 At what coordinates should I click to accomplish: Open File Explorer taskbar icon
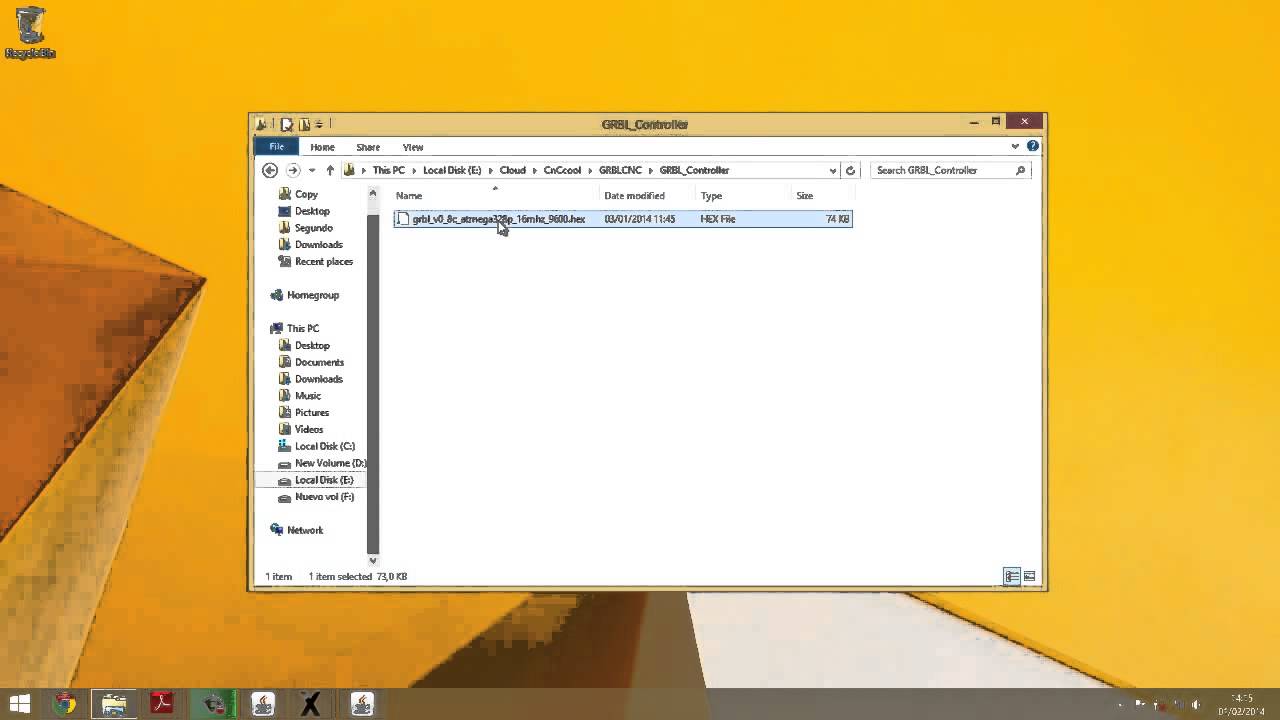(x=114, y=704)
